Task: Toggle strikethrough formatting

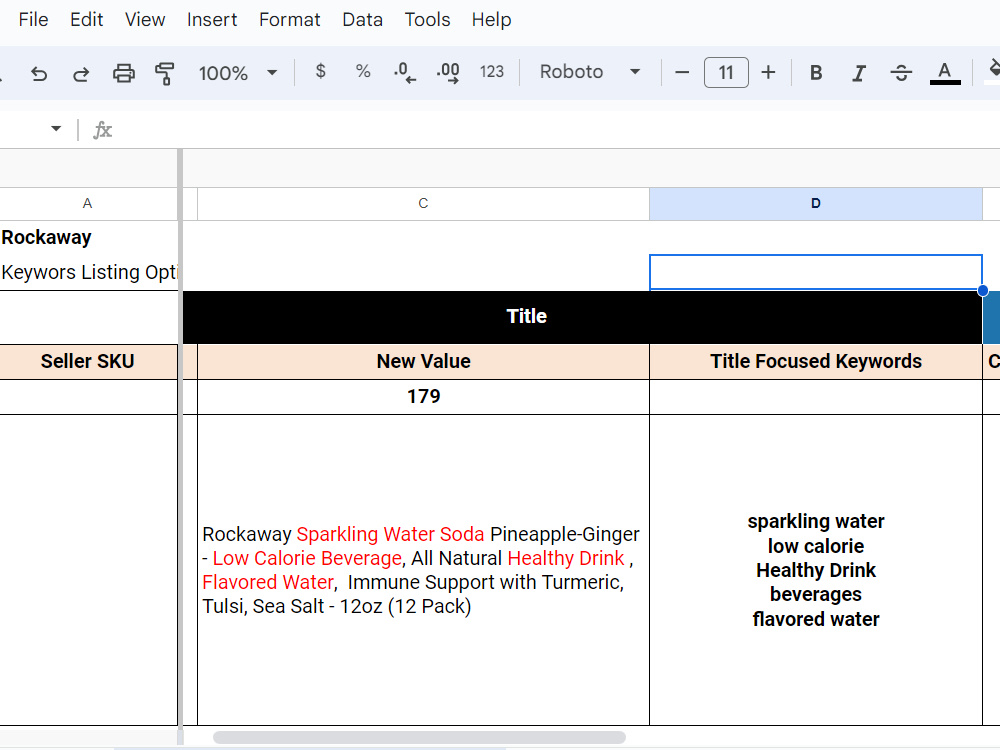Action: pos(901,73)
